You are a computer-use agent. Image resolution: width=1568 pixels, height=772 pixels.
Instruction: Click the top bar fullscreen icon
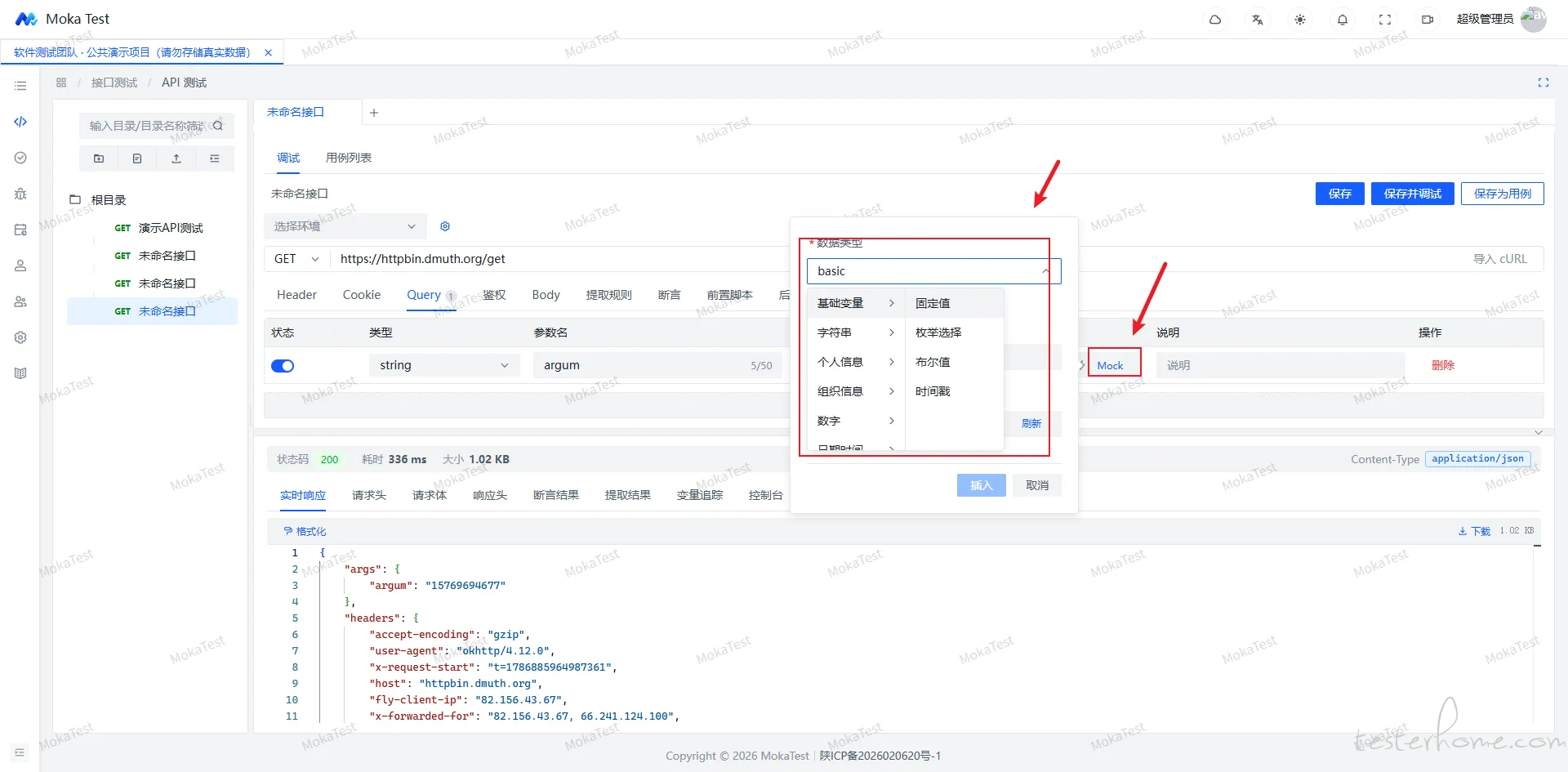1385,20
